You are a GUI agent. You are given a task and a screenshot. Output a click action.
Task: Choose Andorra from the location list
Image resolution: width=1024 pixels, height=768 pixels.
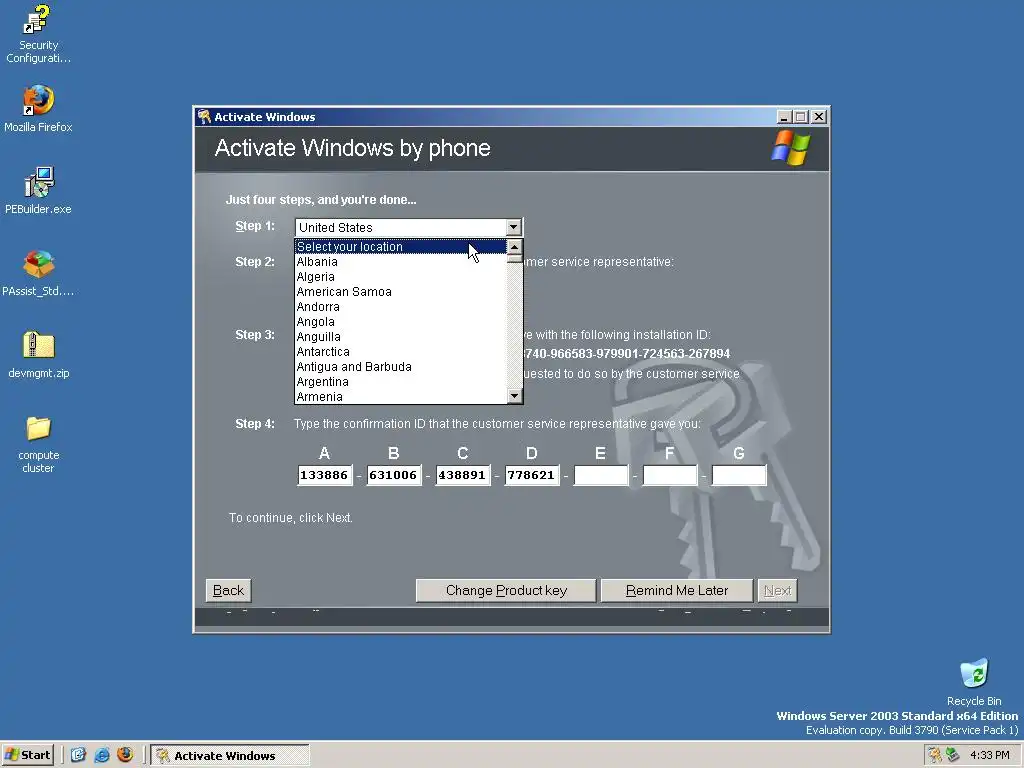click(400, 307)
